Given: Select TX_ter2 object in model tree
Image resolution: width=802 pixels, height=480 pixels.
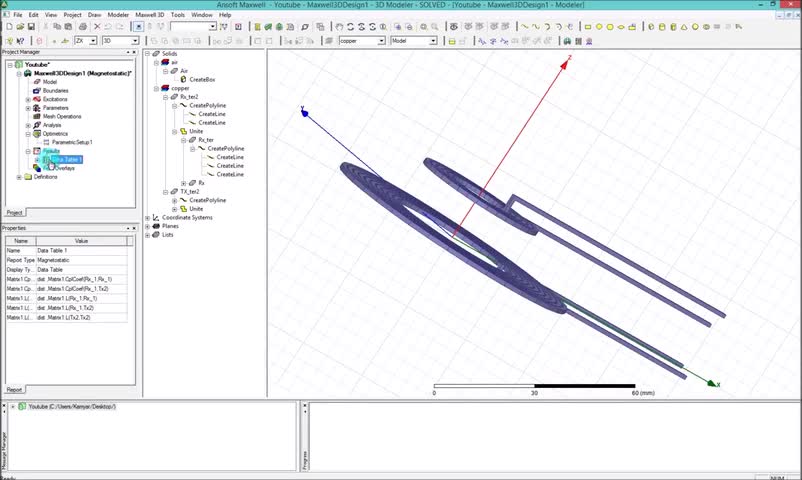Looking at the screenshot, I should [x=190, y=192].
